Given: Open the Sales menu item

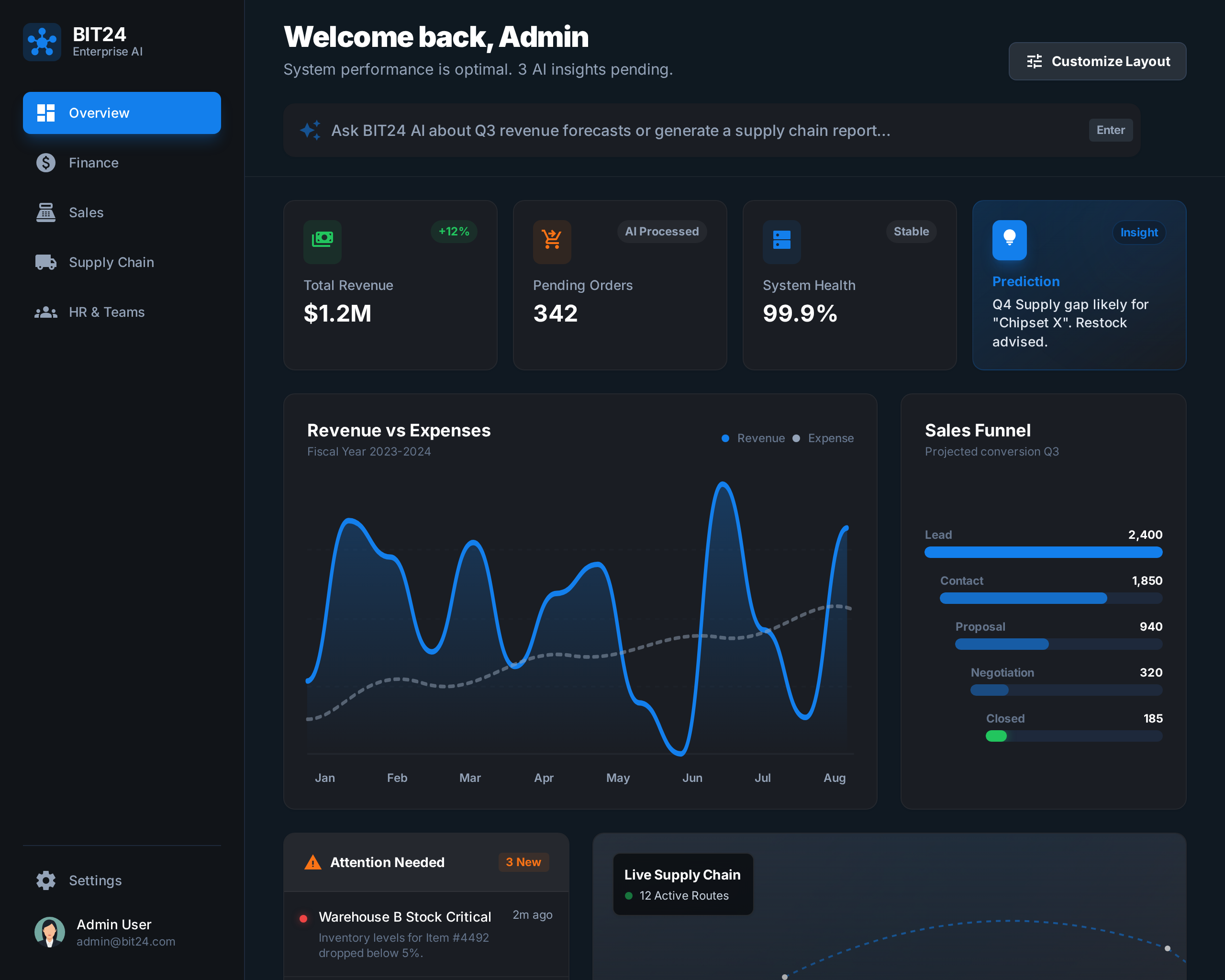Looking at the screenshot, I should click(x=86, y=212).
